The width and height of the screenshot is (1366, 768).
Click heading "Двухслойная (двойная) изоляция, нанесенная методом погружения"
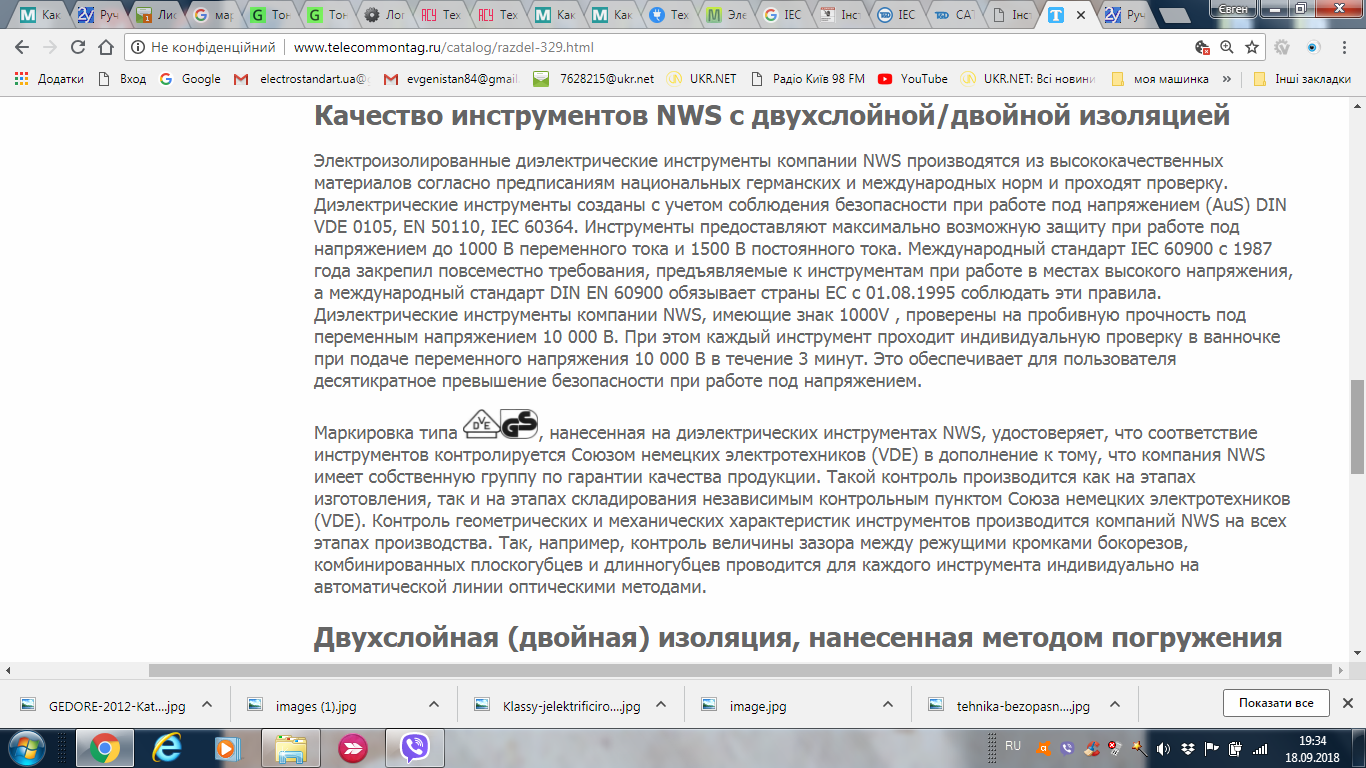click(797, 637)
